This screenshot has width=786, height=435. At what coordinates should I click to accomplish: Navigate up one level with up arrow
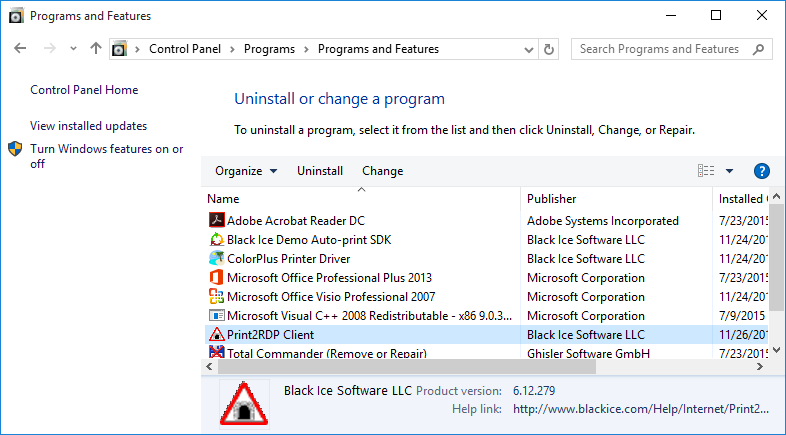coord(96,49)
